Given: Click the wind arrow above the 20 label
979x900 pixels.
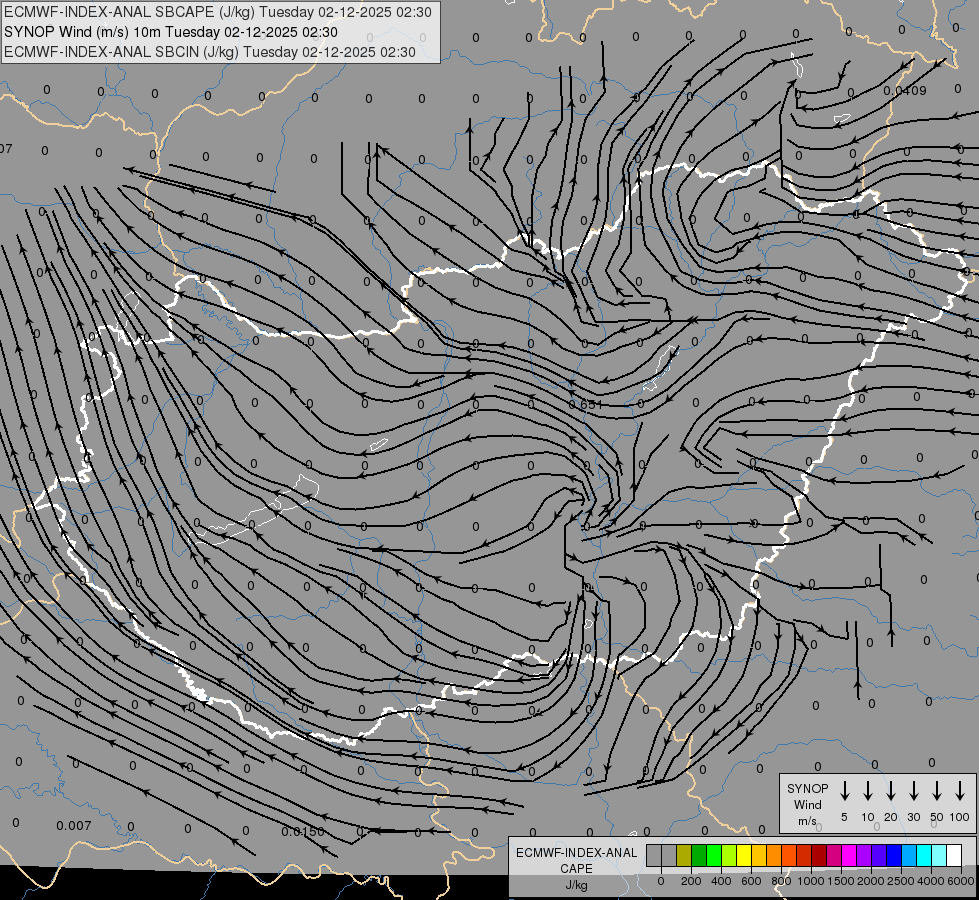Looking at the screenshot, I should (x=891, y=791).
